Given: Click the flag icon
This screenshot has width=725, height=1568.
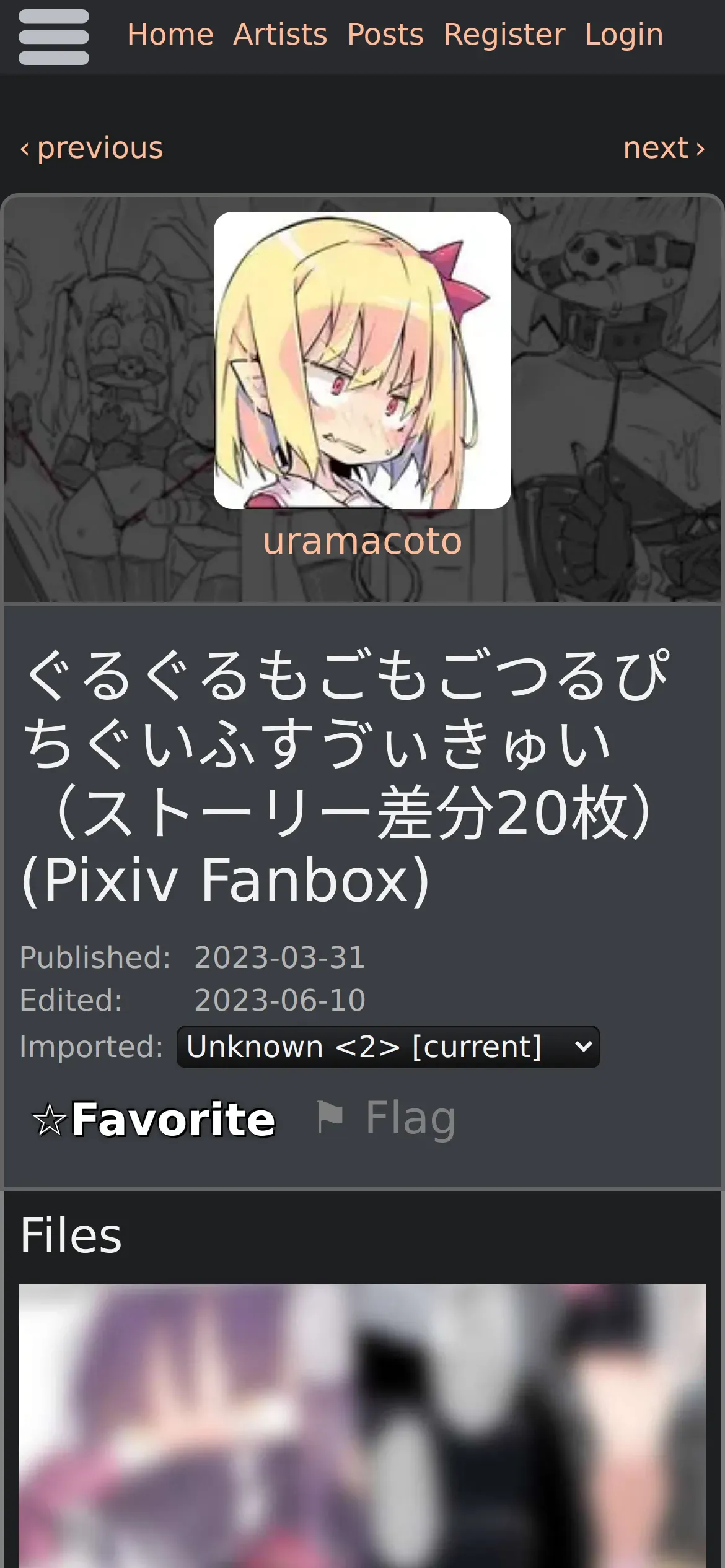Looking at the screenshot, I should coord(330,1117).
